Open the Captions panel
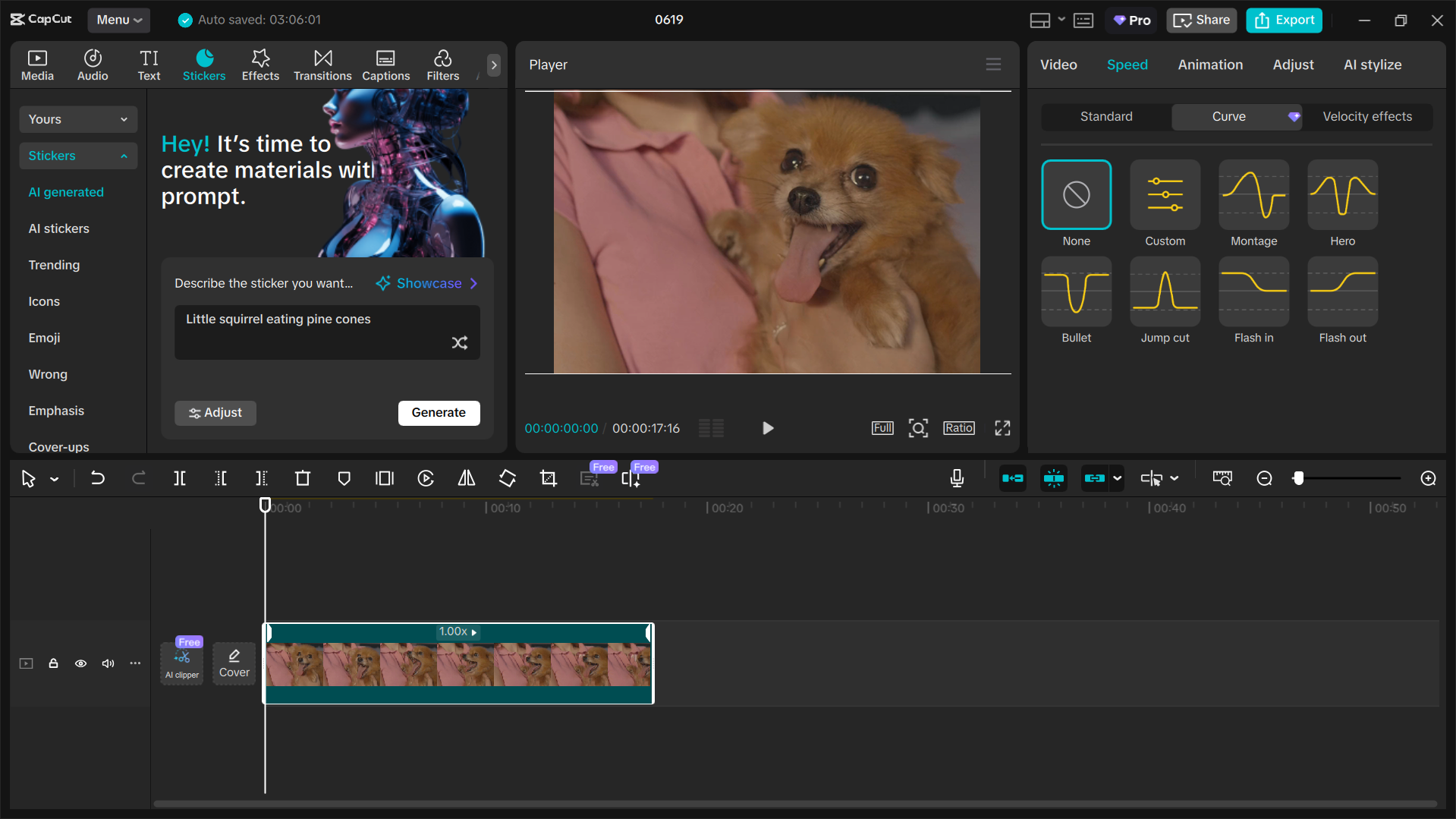This screenshot has height=819, width=1456. pyautogui.click(x=385, y=64)
